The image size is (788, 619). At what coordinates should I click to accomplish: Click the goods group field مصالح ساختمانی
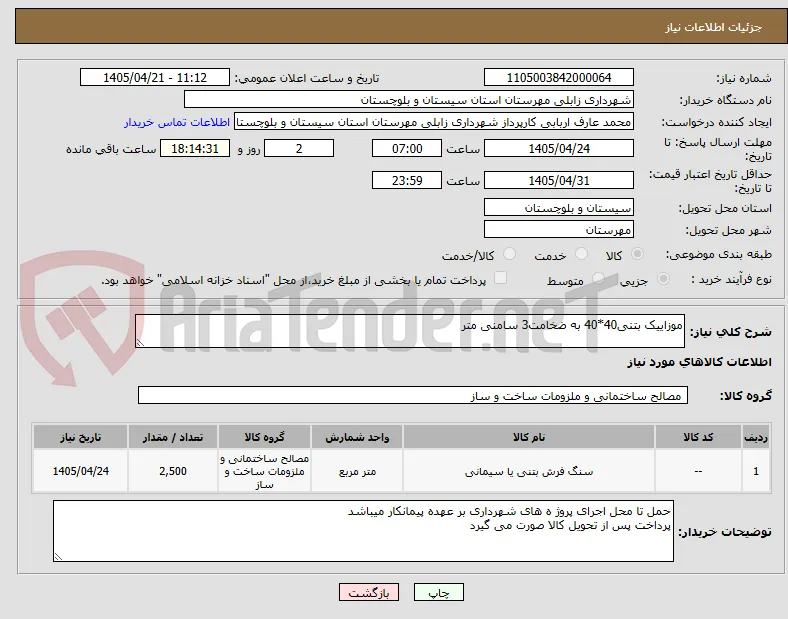pyautogui.click(x=413, y=395)
